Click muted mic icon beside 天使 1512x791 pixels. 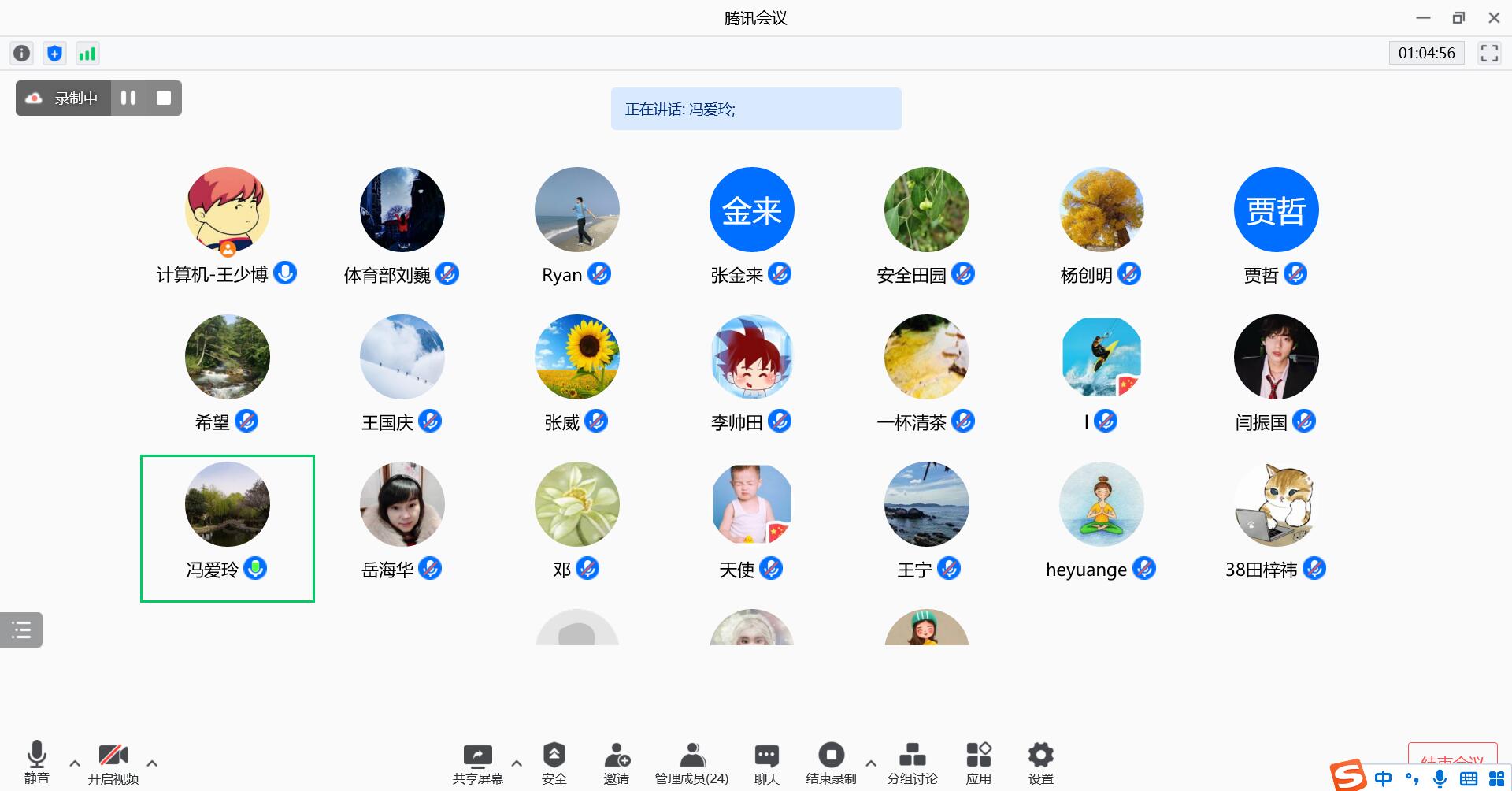click(x=771, y=568)
